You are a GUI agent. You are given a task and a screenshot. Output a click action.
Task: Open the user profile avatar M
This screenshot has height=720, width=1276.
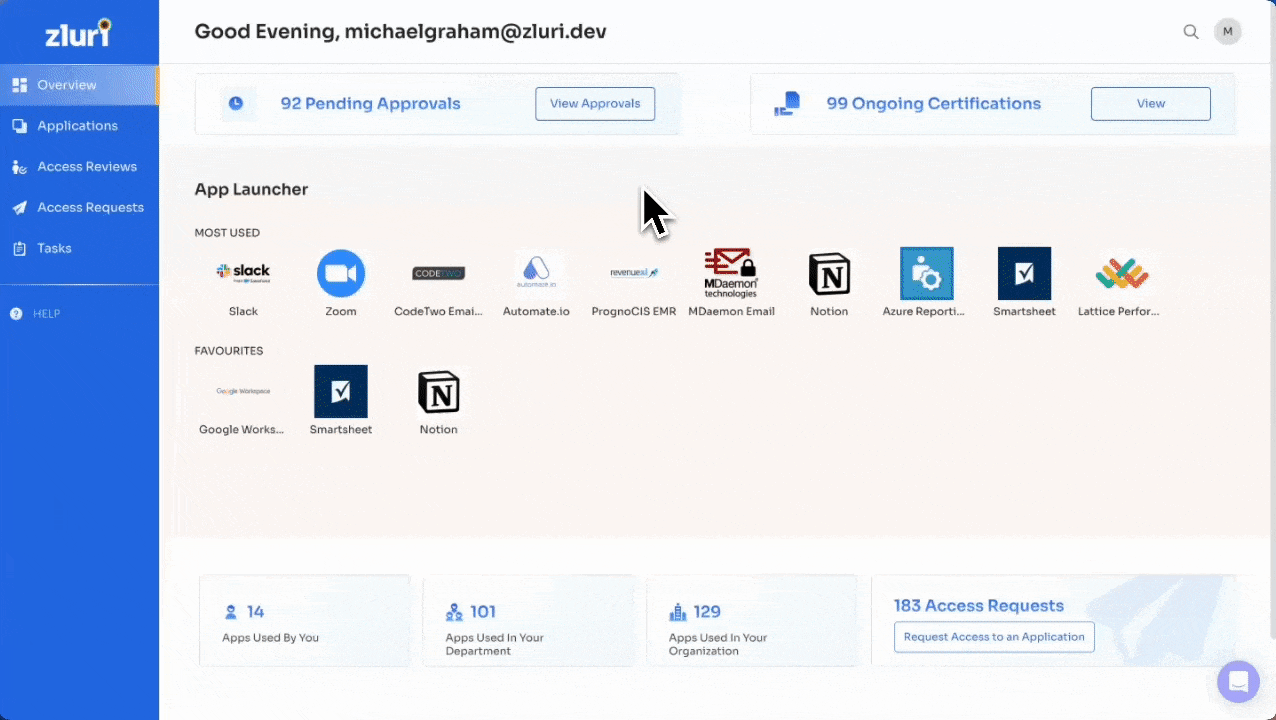point(1228,31)
